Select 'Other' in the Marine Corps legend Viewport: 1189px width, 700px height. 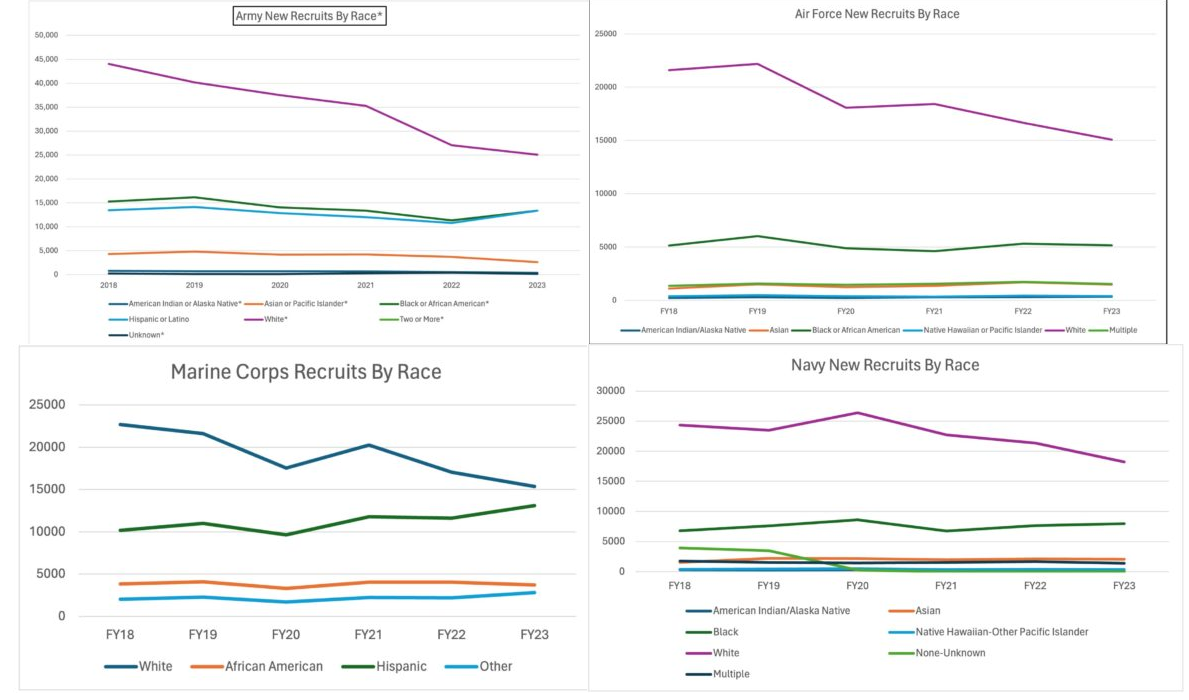(495, 666)
